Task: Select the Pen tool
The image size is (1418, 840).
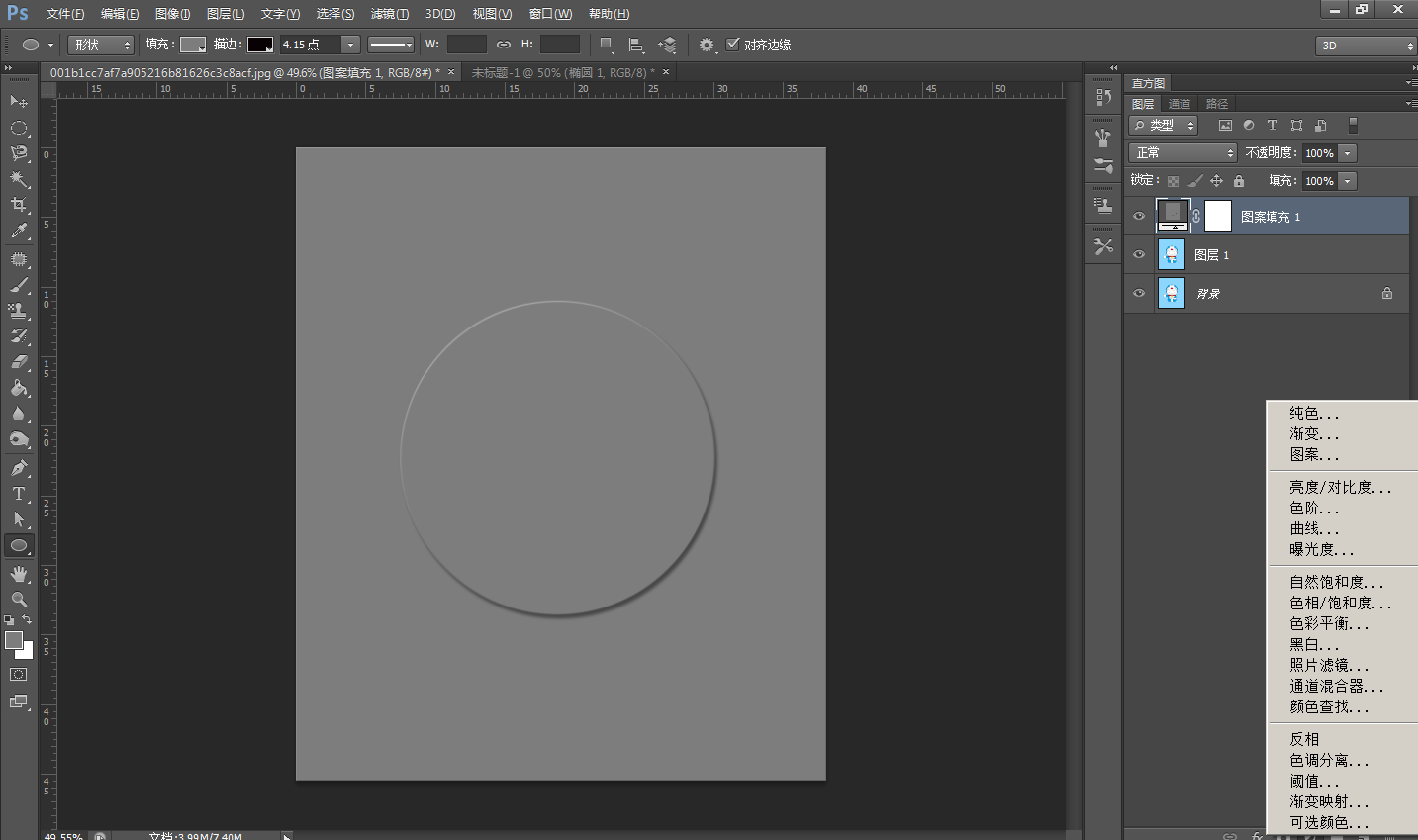Action: (x=19, y=468)
